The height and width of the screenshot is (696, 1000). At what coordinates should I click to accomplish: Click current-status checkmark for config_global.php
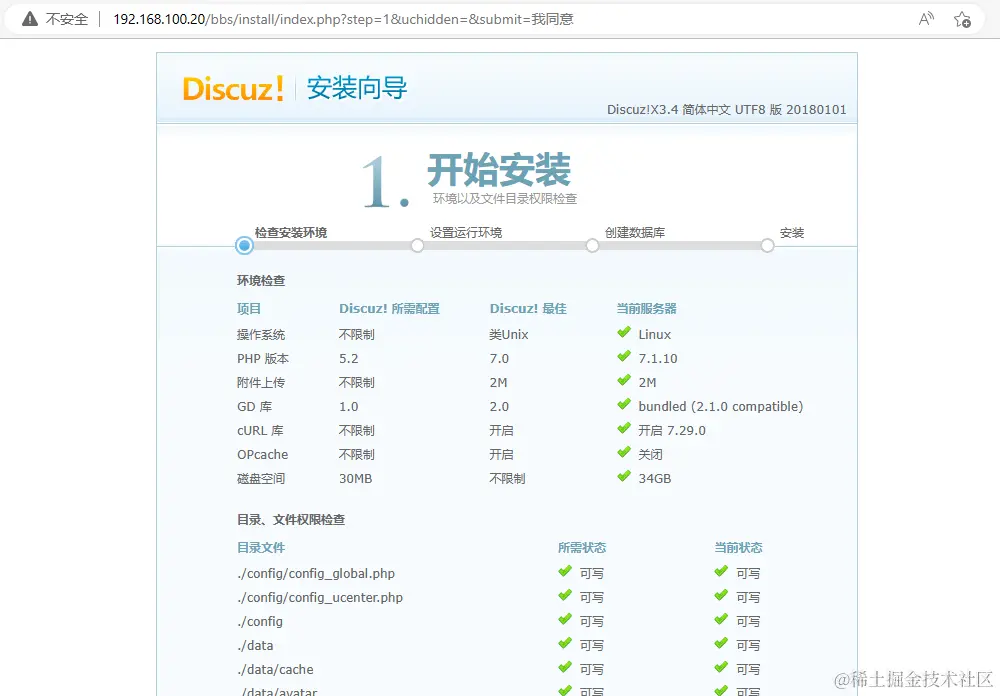(721, 572)
